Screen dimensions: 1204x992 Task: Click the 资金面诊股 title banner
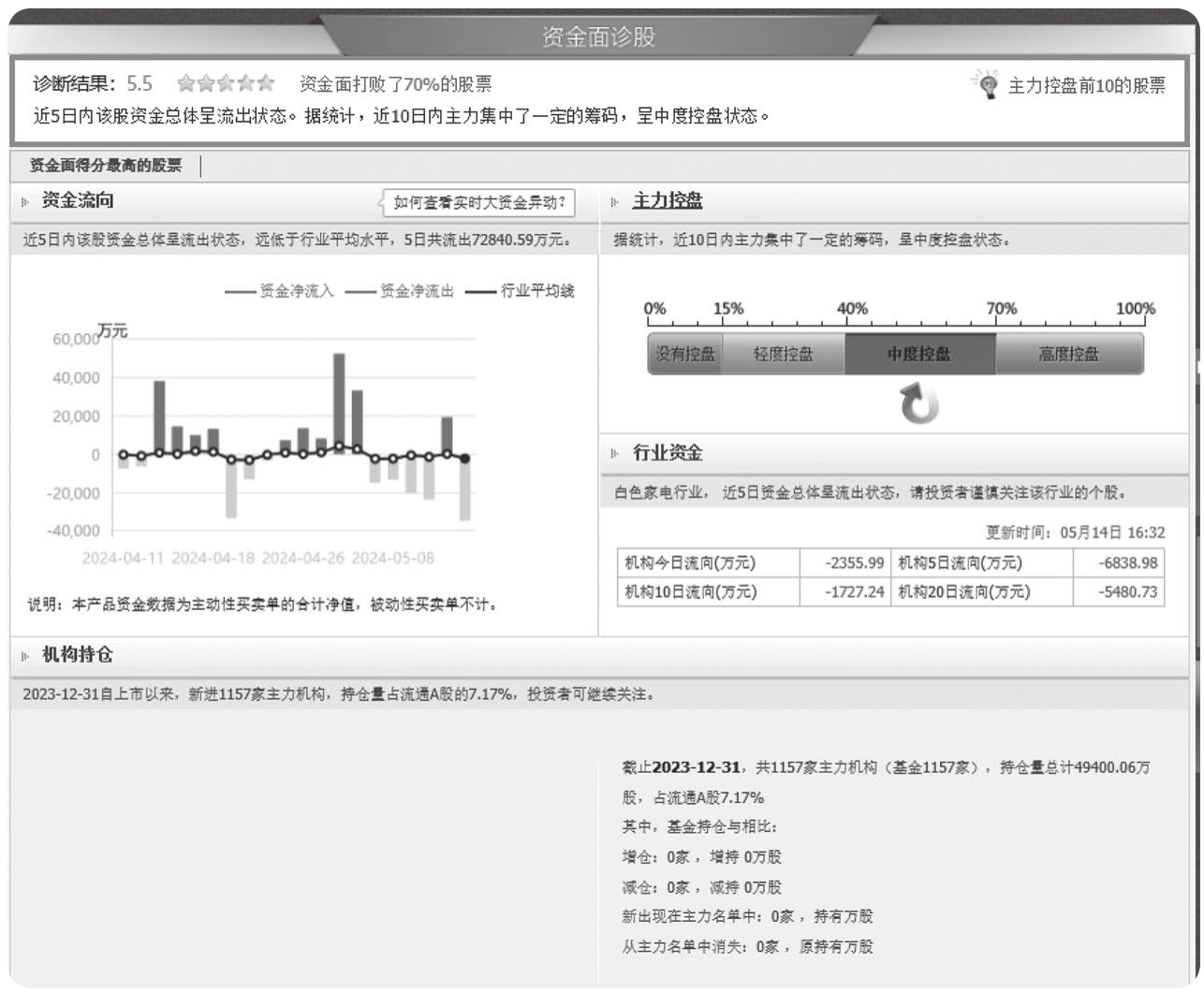click(598, 36)
